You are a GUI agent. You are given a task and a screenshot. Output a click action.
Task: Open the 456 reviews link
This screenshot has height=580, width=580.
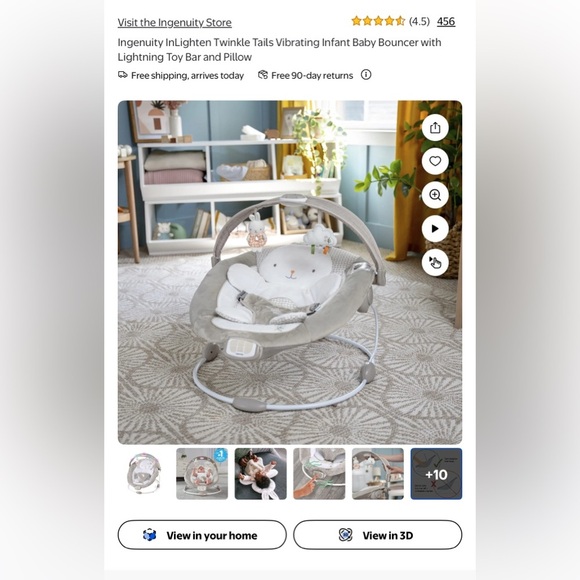446,21
